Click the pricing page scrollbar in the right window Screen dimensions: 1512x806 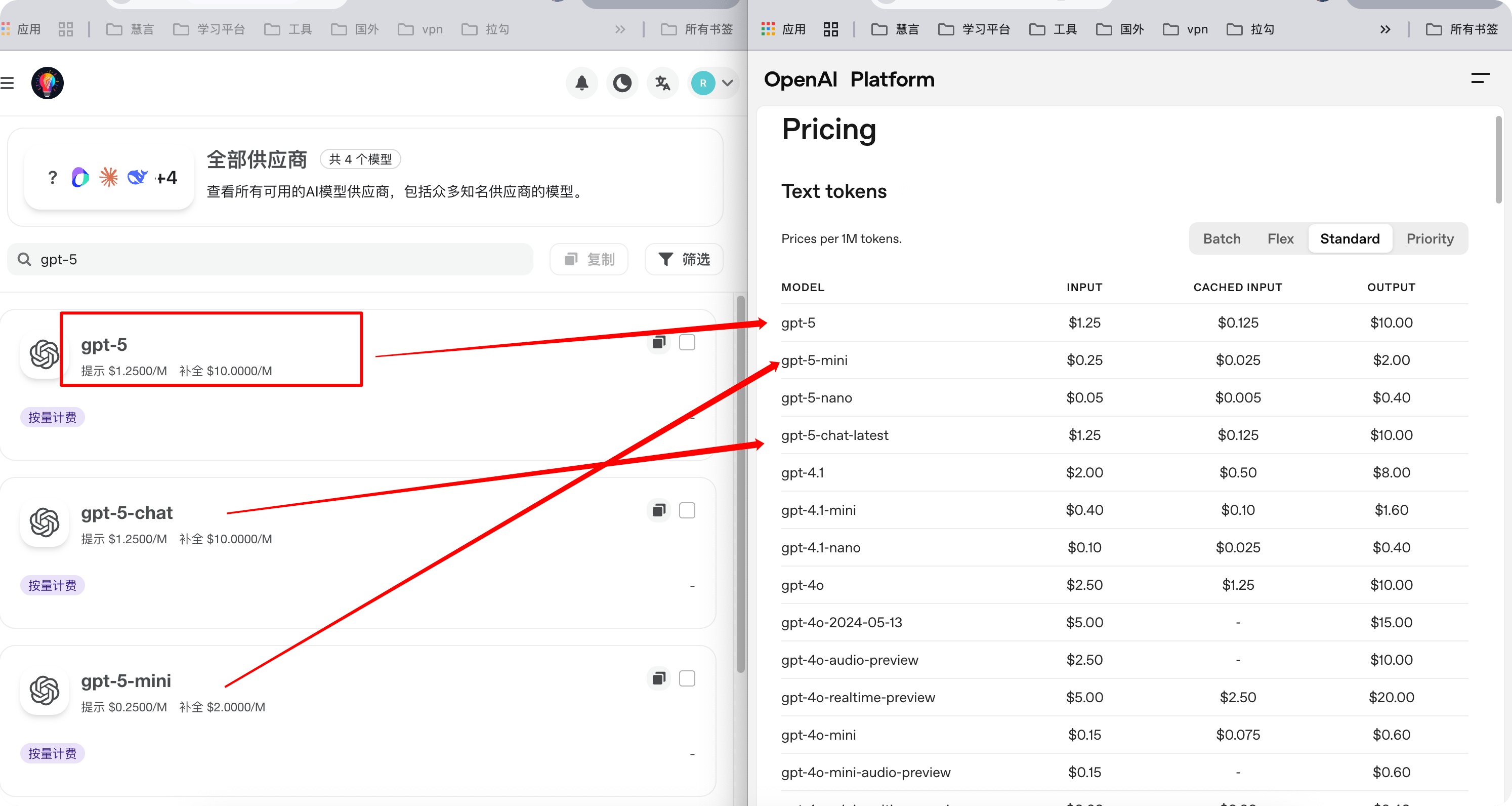click(1498, 160)
